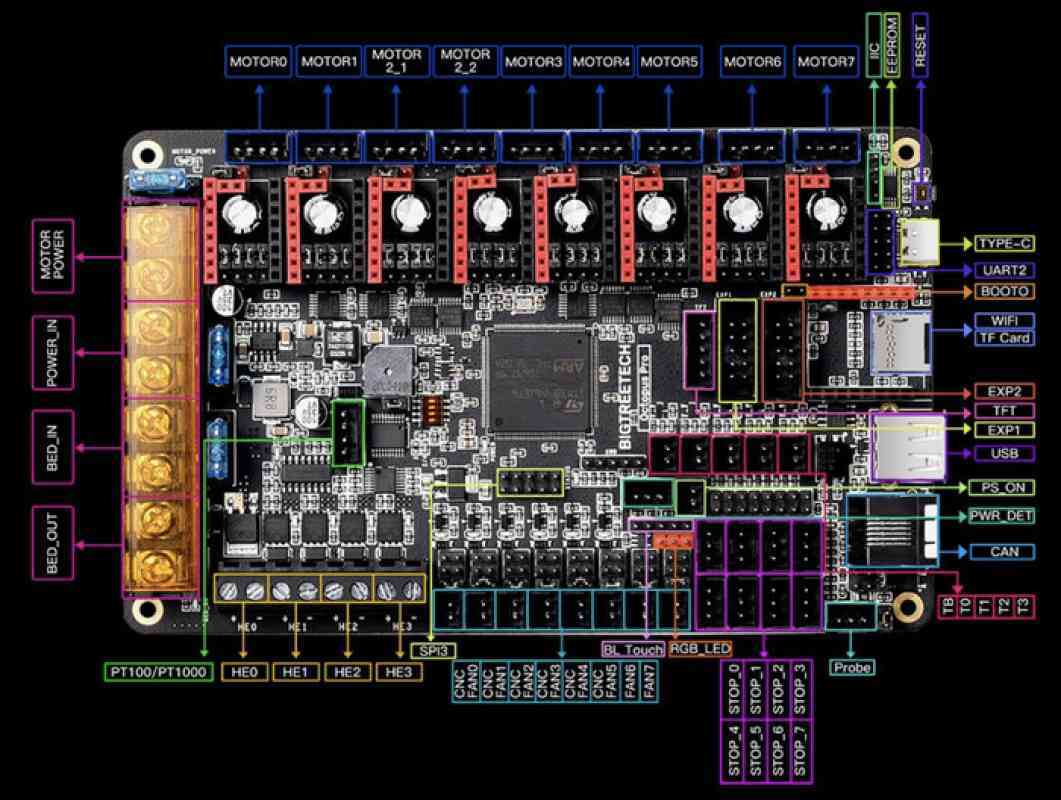Viewport: 1061px width, 800px height.
Task: Click the BL_Touch label
Action: coord(633,649)
